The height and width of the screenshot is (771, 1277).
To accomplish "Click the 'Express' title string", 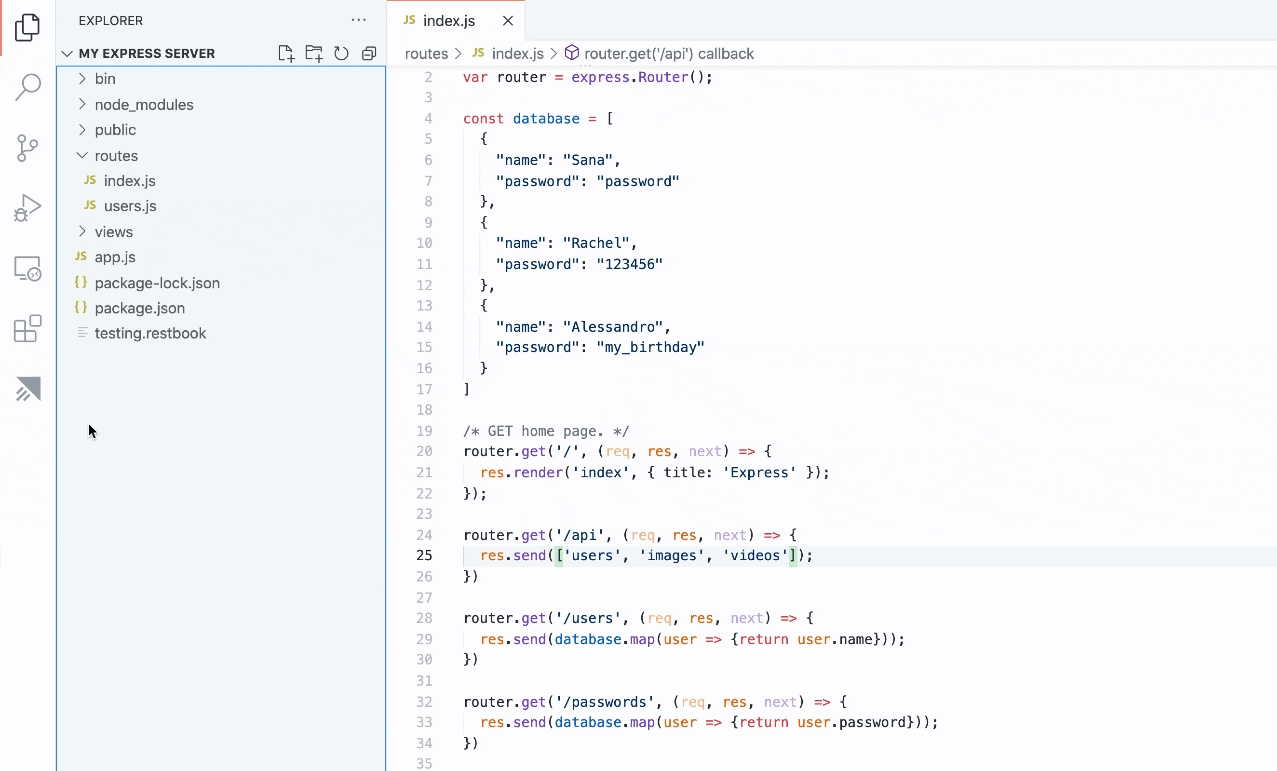I will point(759,472).
